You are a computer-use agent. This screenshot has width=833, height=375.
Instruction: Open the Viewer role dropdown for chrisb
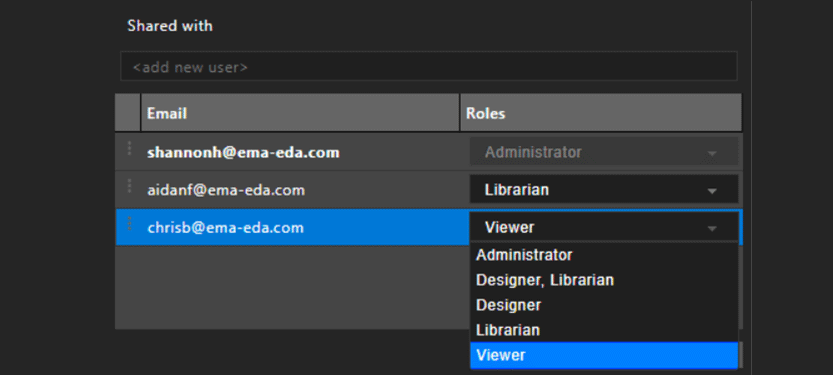(x=604, y=227)
